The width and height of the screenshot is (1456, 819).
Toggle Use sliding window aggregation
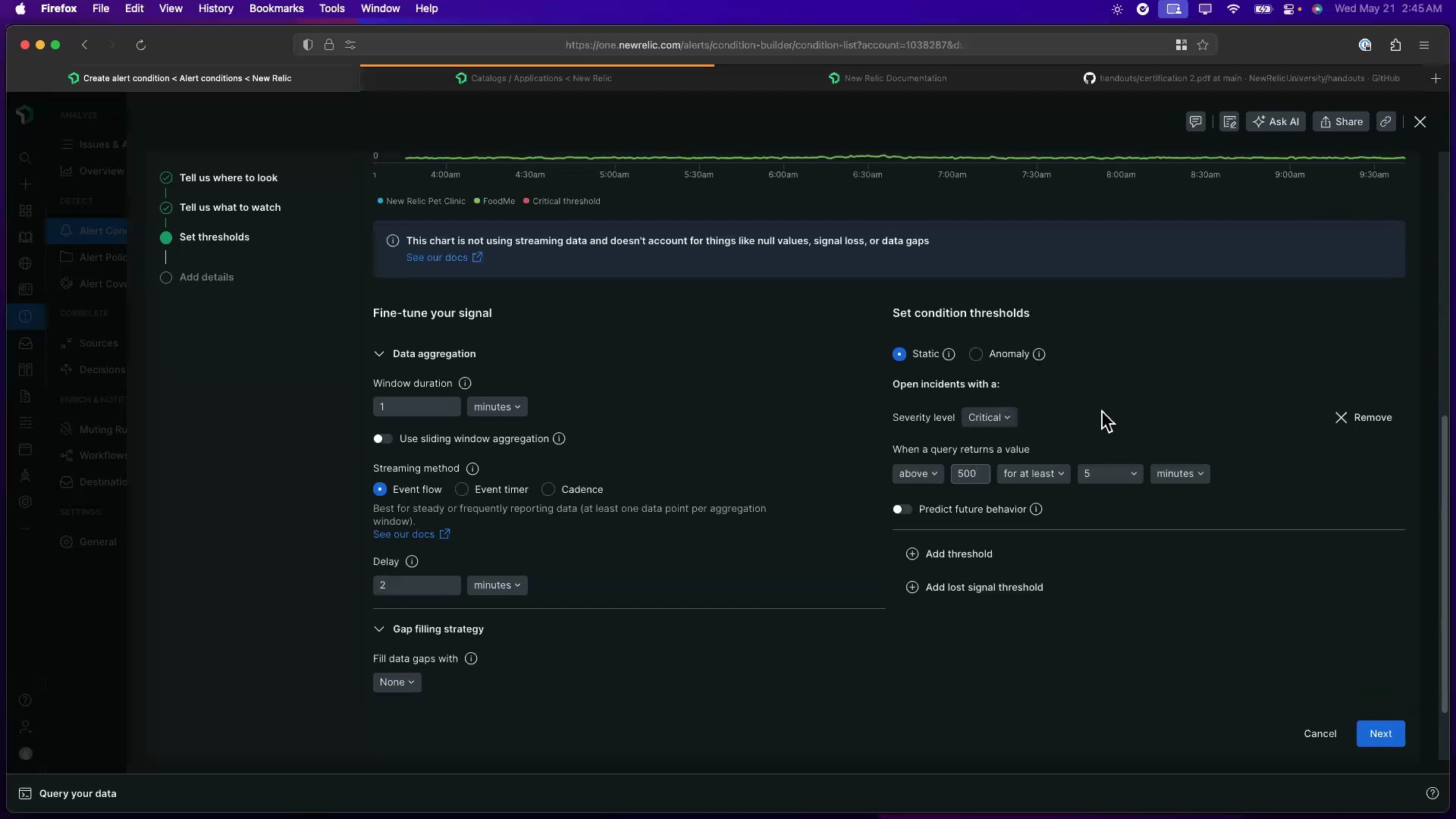pyautogui.click(x=382, y=439)
